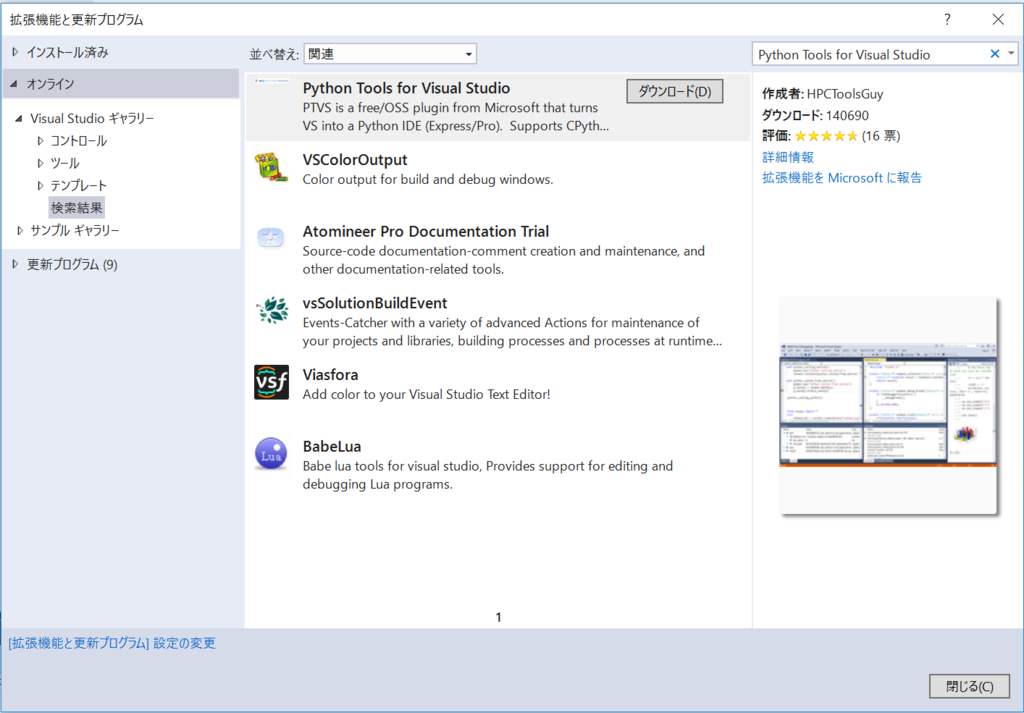Viewport: 1024px width, 713px height.
Task: Expand the インストール済み section
Action: 15,52
